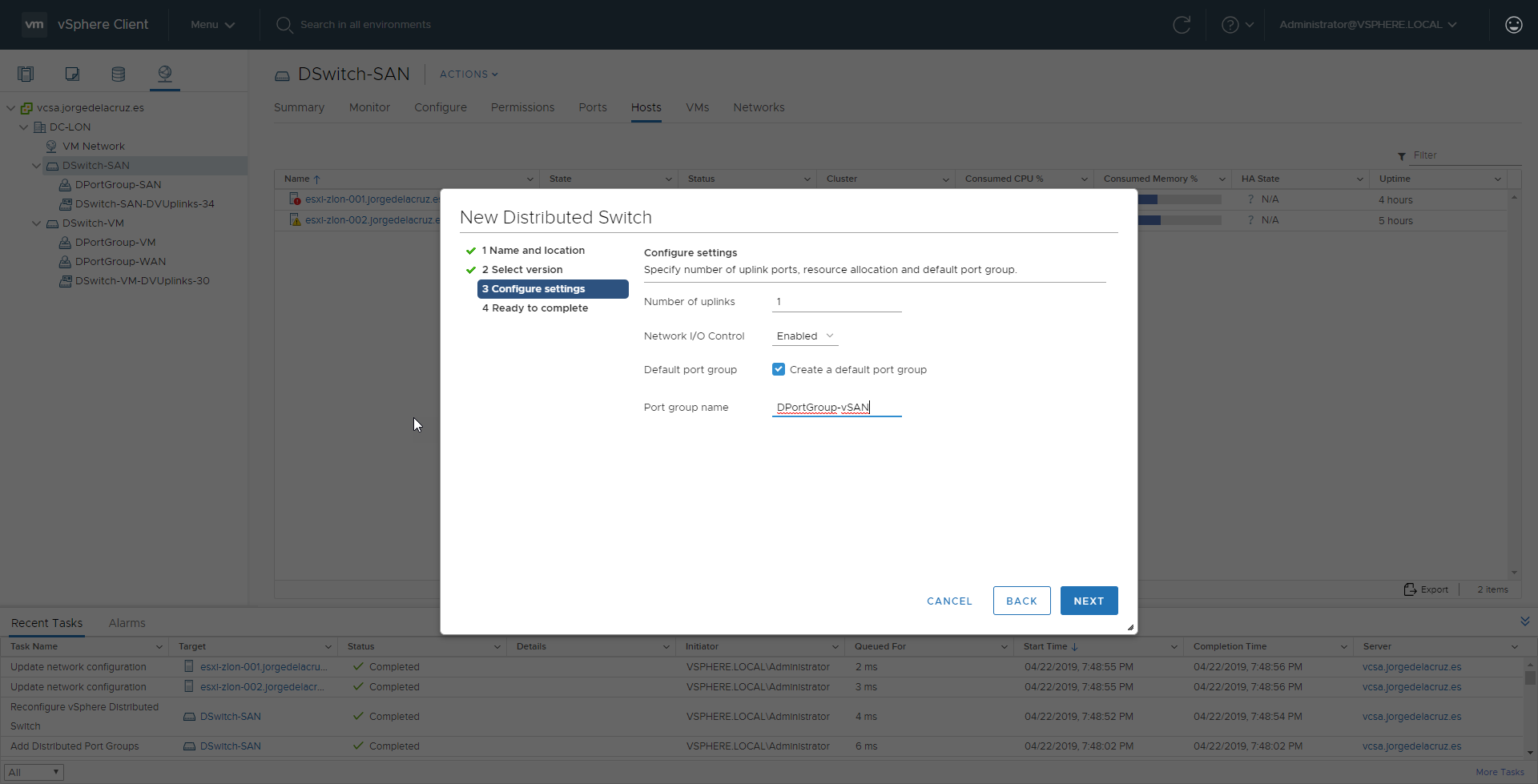The width and height of the screenshot is (1538, 784).
Task: Click the filter funnel icon
Action: (1402, 156)
